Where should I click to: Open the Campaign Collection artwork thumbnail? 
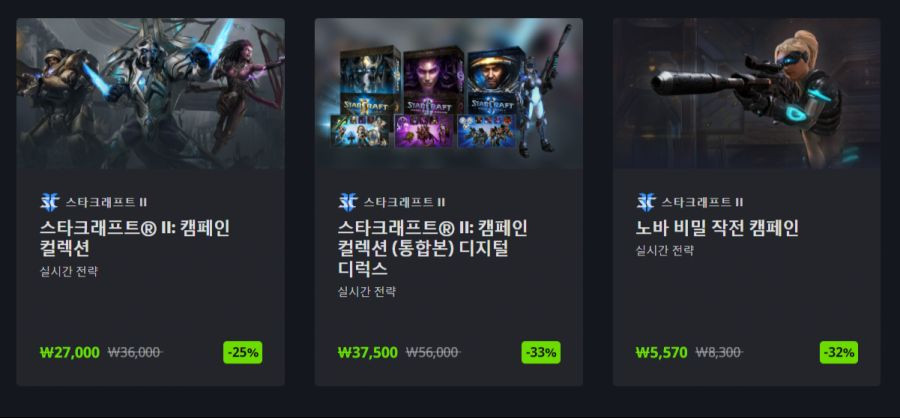[150, 94]
